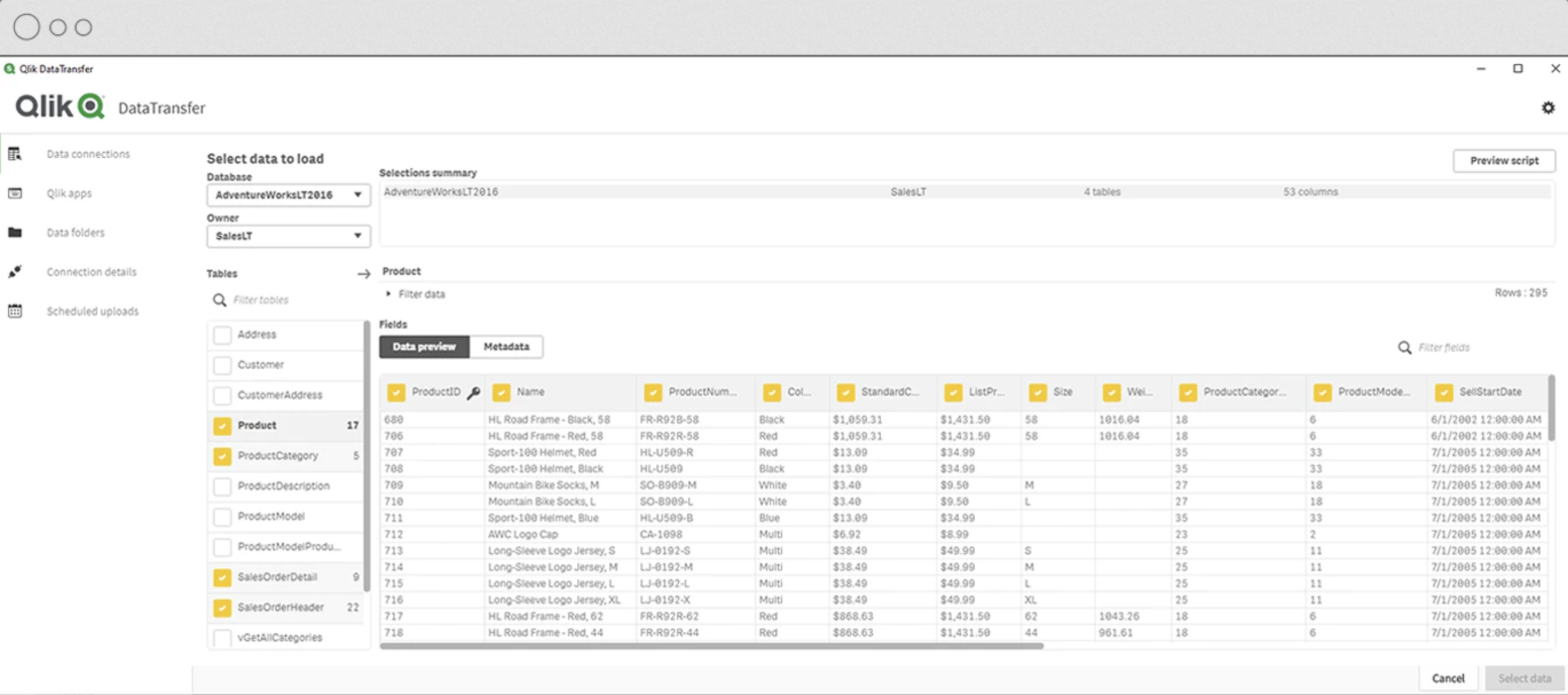This screenshot has width=1568, height=695.
Task: Open the settings gear icon
Action: (x=1548, y=108)
